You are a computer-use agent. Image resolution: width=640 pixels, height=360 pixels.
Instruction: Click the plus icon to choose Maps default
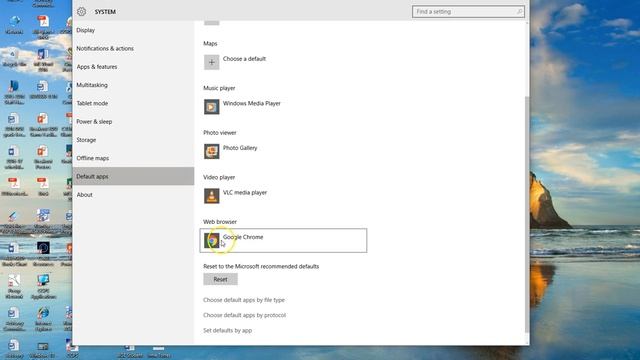211,62
